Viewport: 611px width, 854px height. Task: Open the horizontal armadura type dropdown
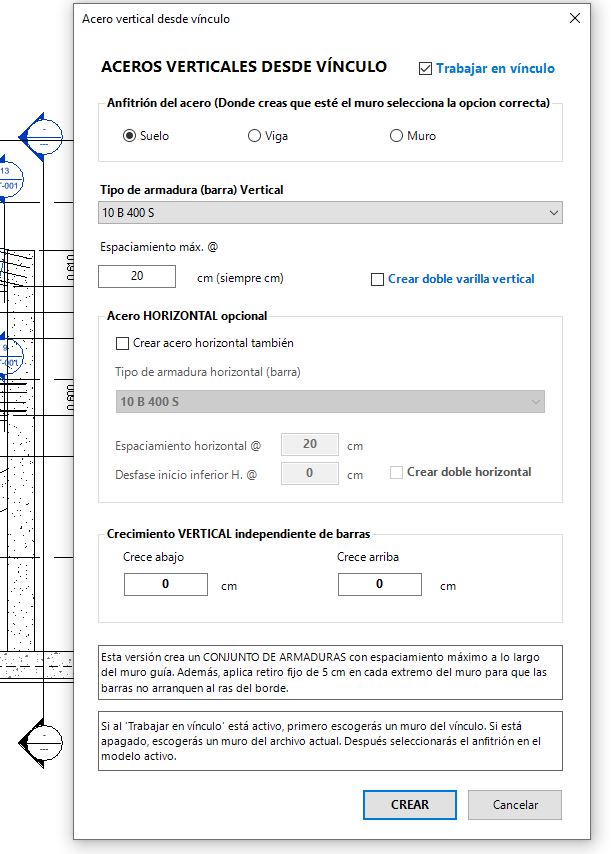[330, 401]
